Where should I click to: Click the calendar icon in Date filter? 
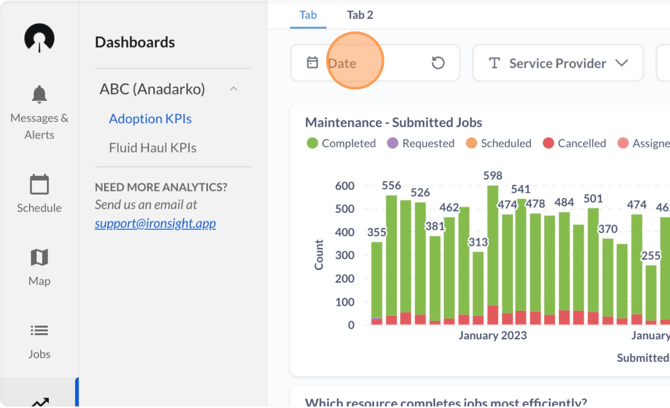pyautogui.click(x=312, y=63)
